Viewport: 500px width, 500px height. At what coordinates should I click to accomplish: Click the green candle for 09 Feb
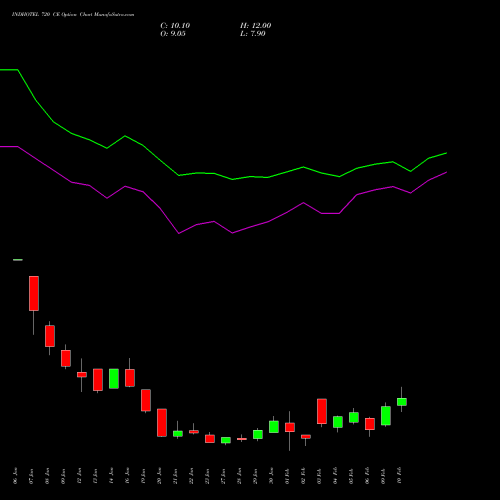(x=386, y=416)
